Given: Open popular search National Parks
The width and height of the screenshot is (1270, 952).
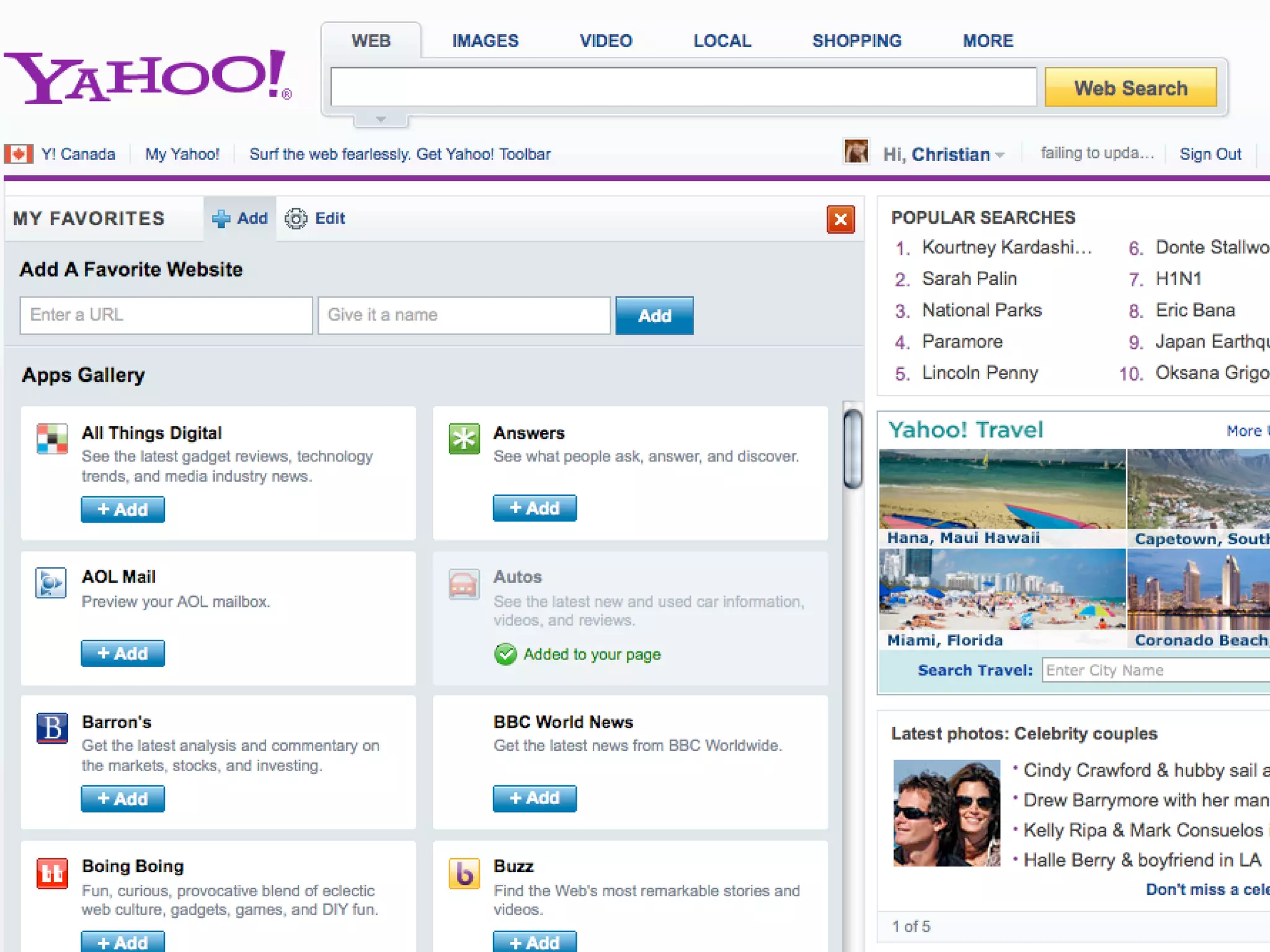Looking at the screenshot, I should pyautogui.click(x=982, y=311).
